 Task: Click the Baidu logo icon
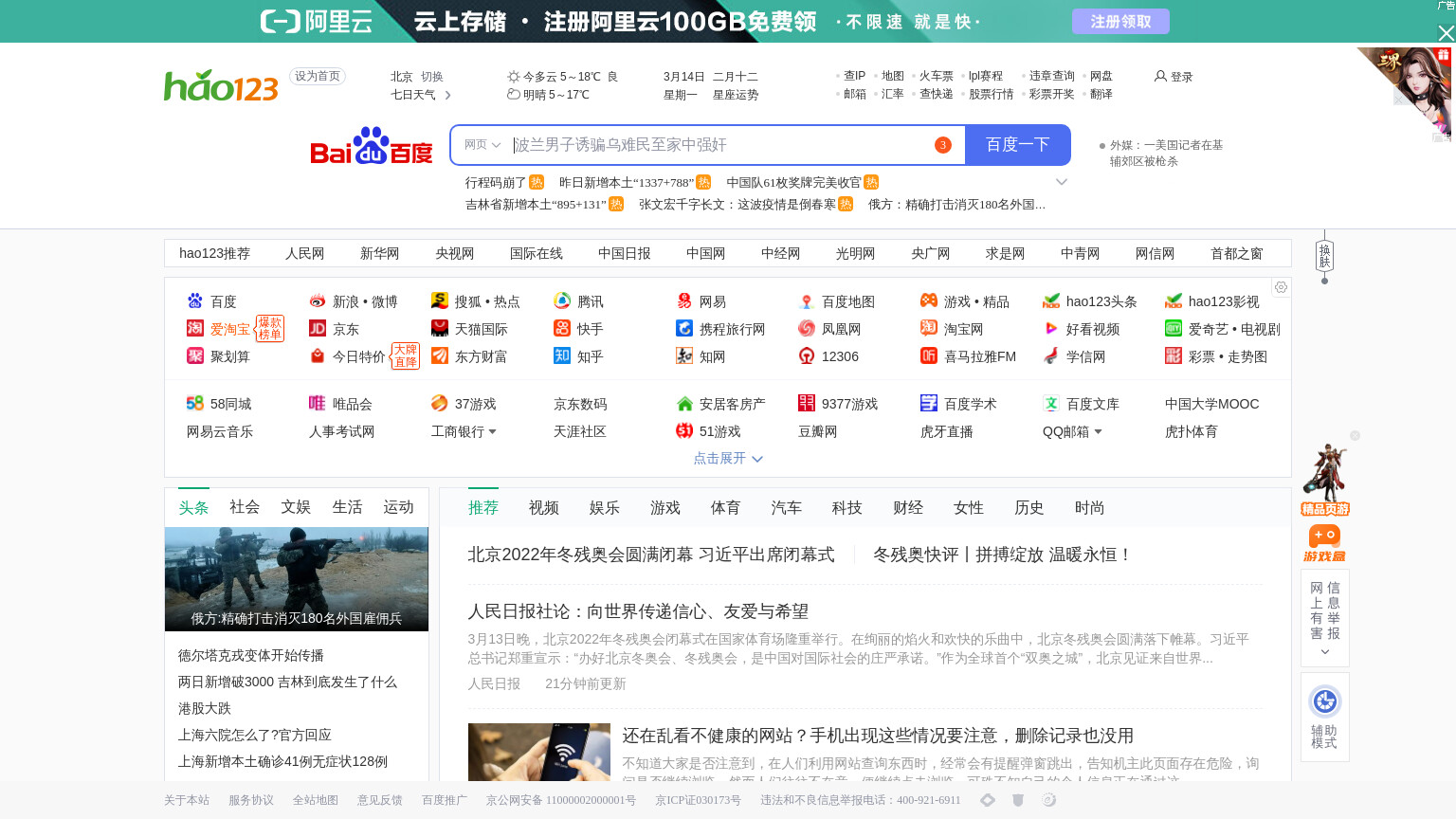tap(371, 145)
